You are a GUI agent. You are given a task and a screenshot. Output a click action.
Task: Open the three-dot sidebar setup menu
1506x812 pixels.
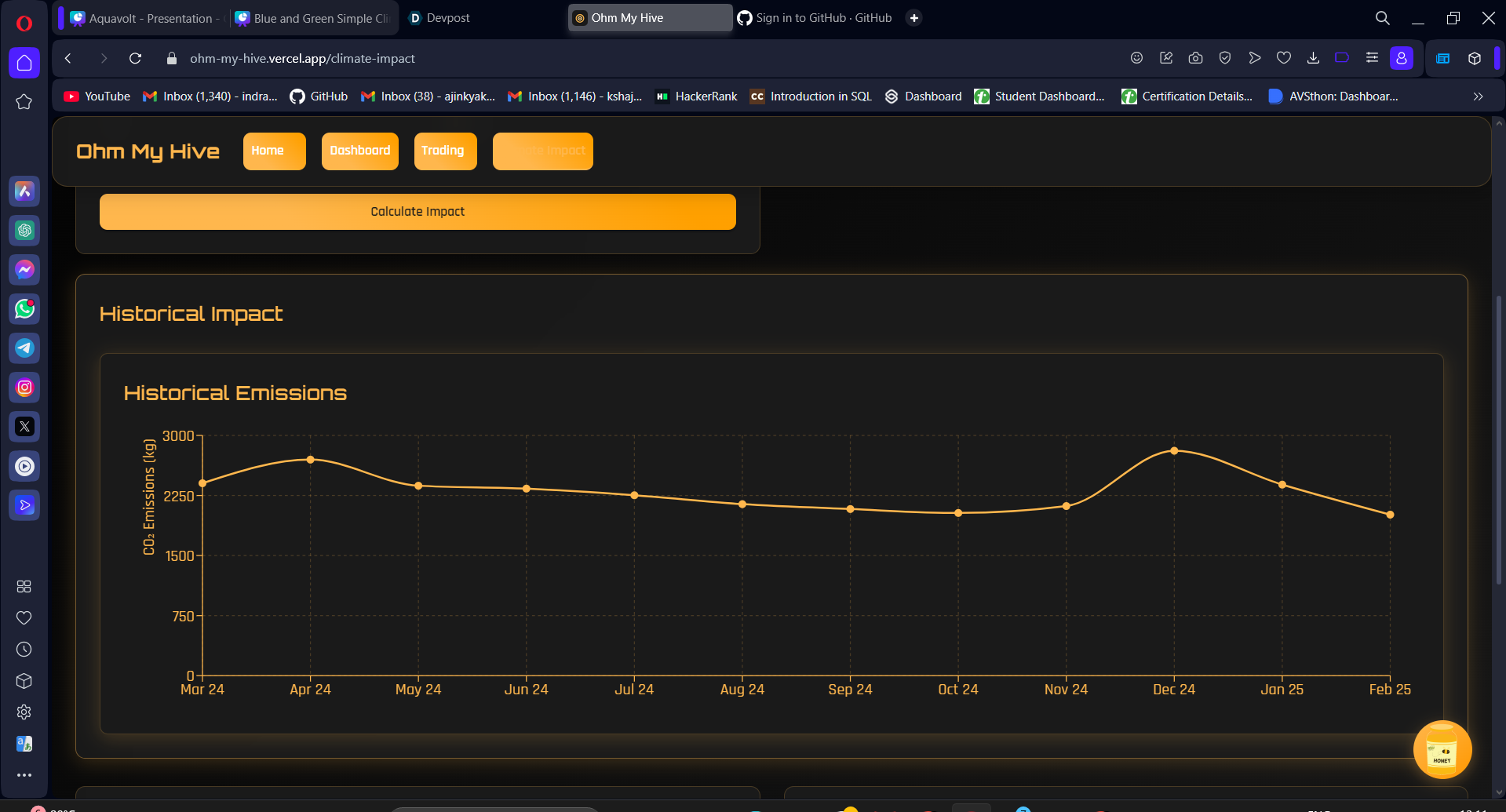(x=24, y=775)
